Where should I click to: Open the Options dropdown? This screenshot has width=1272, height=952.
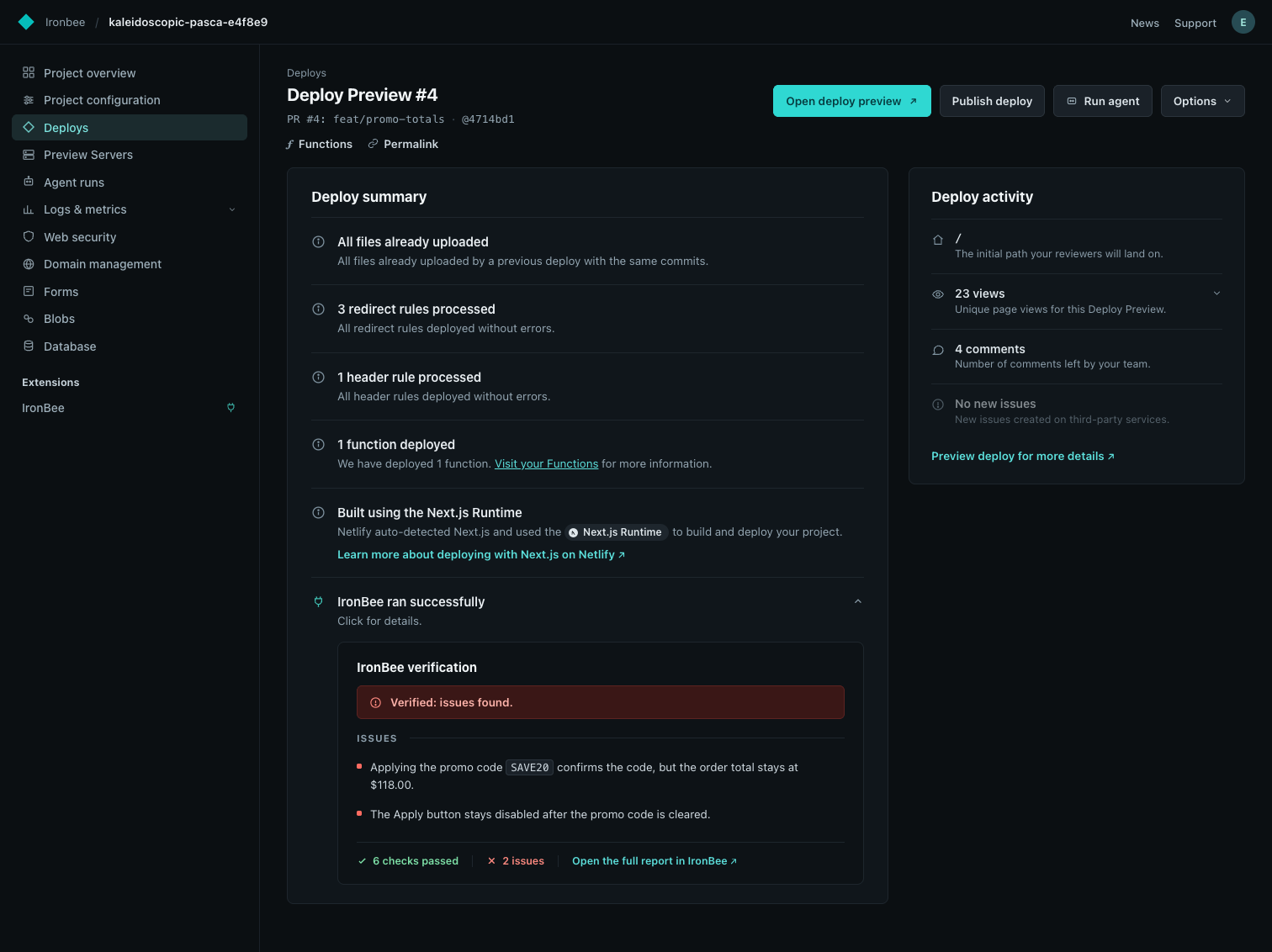tap(1202, 101)
